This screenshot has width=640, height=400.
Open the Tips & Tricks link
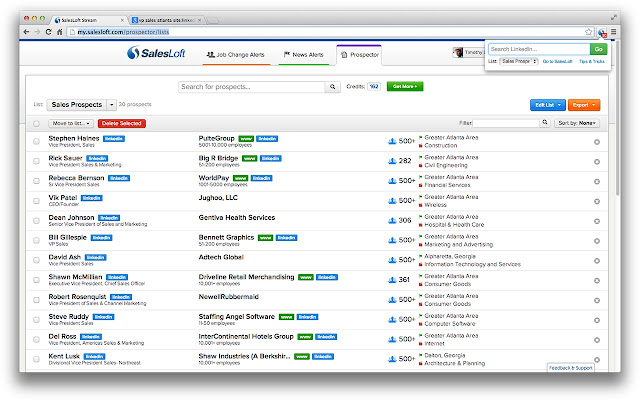pos(592,61)
